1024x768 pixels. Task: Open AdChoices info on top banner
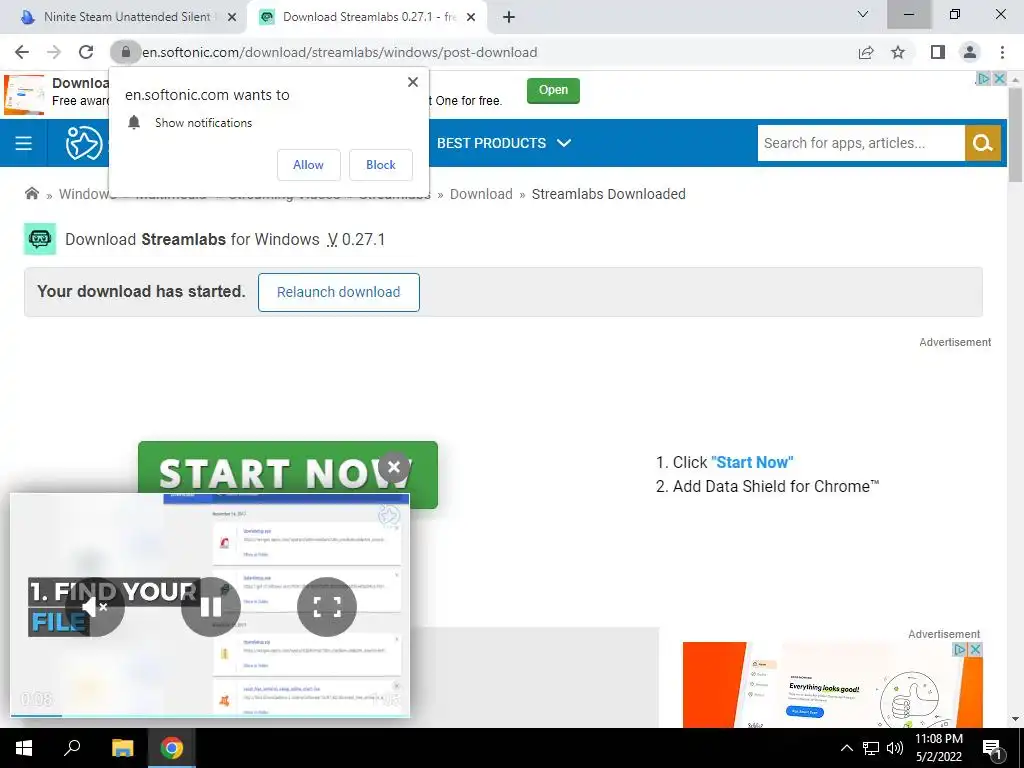983,78
